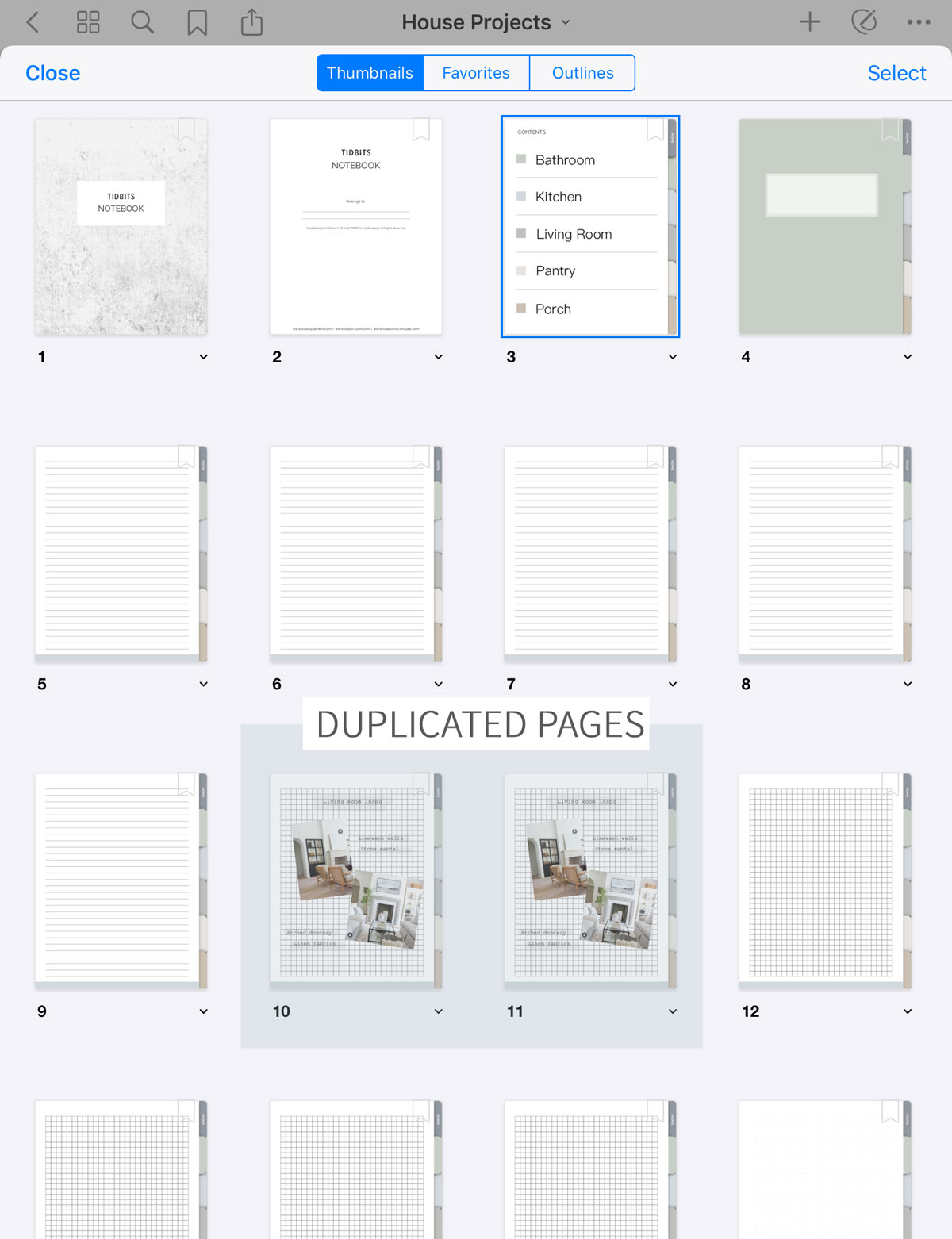
Task: Switch to the Favorites tab
Action: tap(475, 72)
